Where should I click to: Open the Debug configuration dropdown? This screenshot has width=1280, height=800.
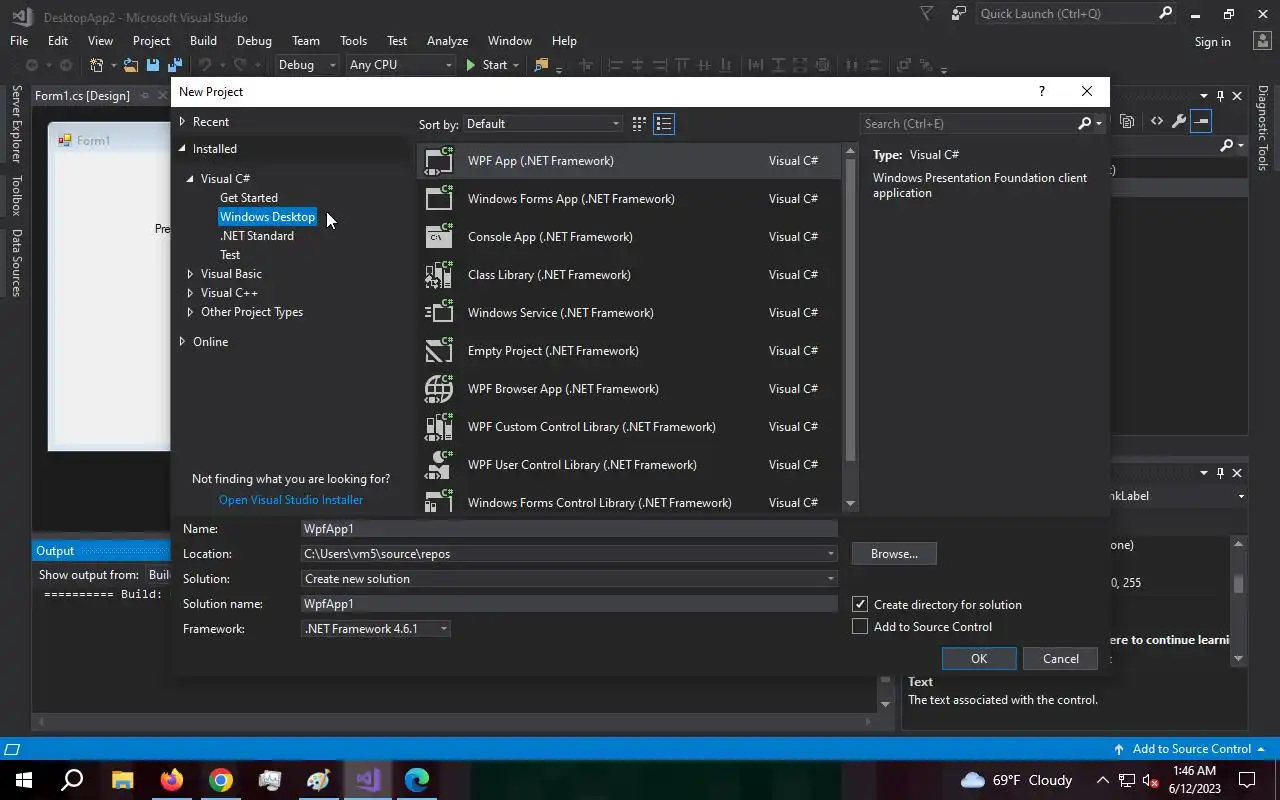point(307,65)
